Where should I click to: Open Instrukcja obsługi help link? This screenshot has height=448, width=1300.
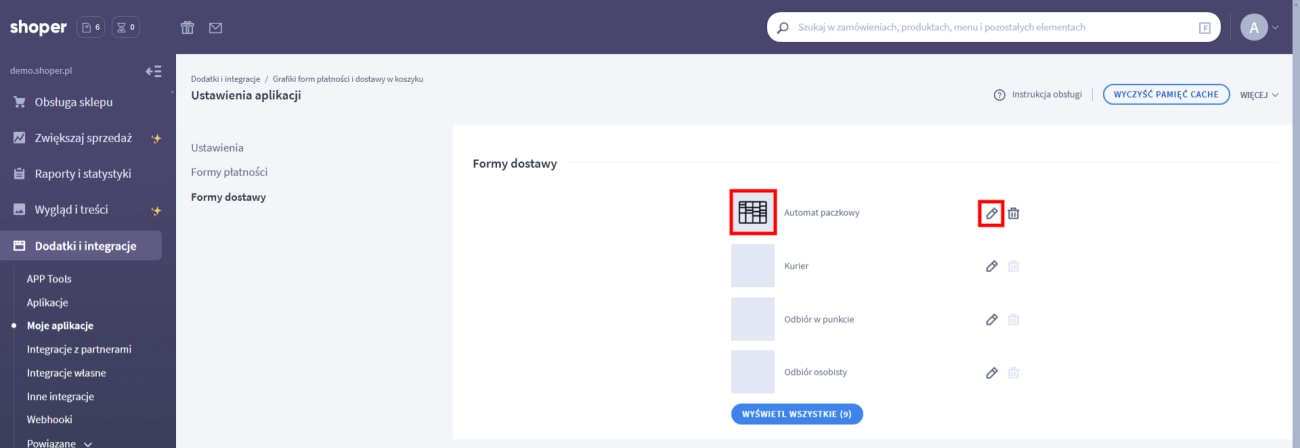tap(1038, 95)
